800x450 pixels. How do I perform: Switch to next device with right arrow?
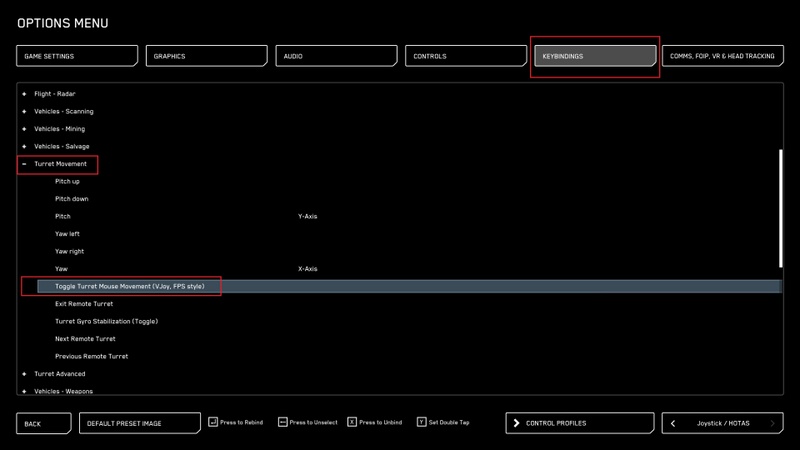(772, 423)
